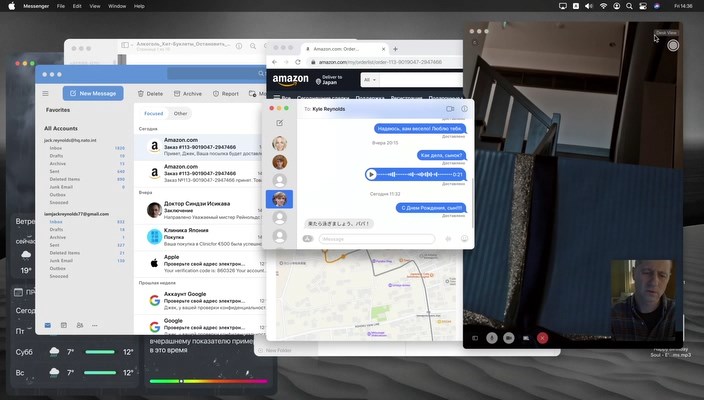Viewport: 704px width, 400px height.
Task: Delete the selected email in Outlook
Action: pos(150,94)
